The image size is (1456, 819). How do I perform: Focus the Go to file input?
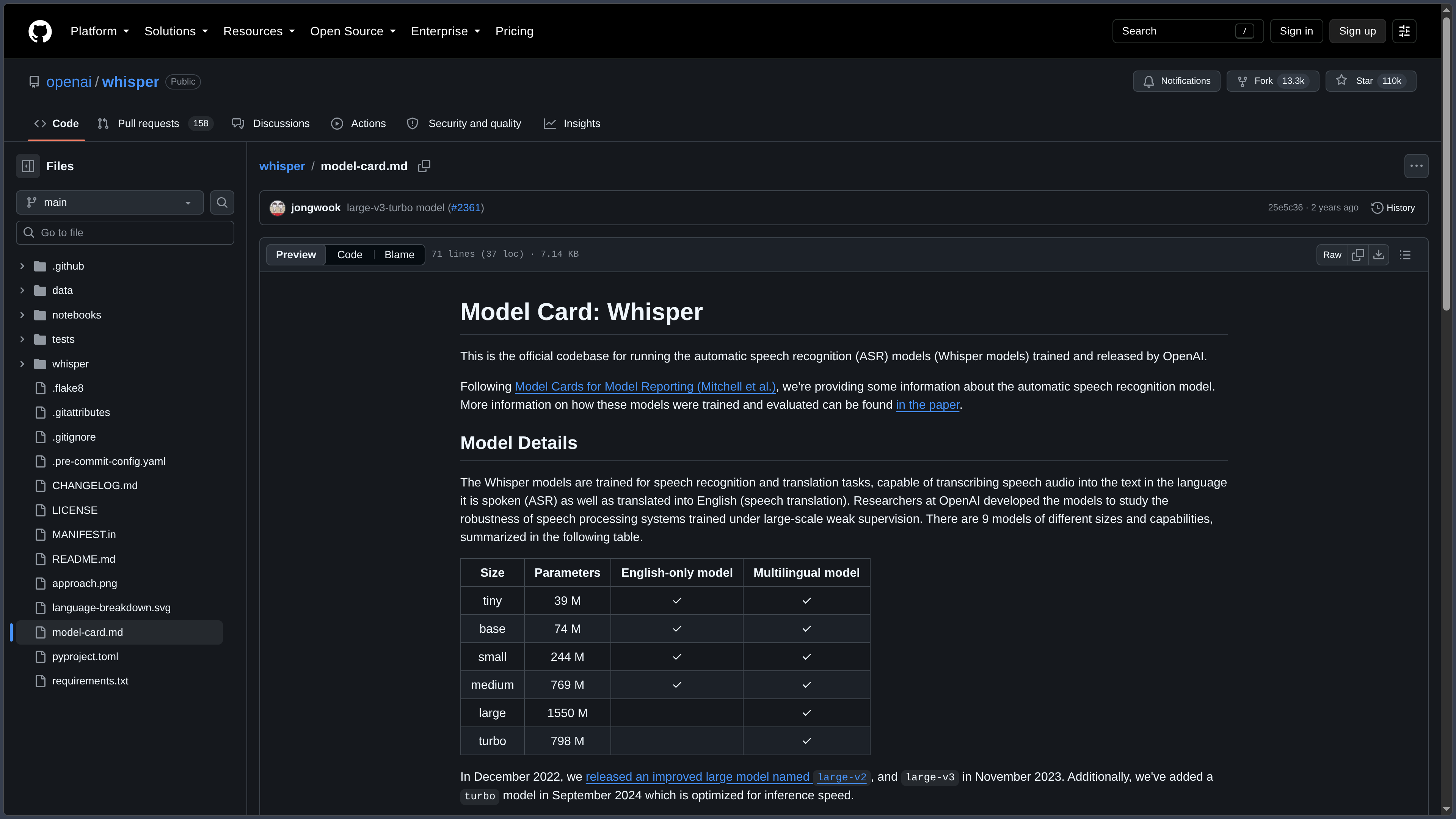coord(125,233)
